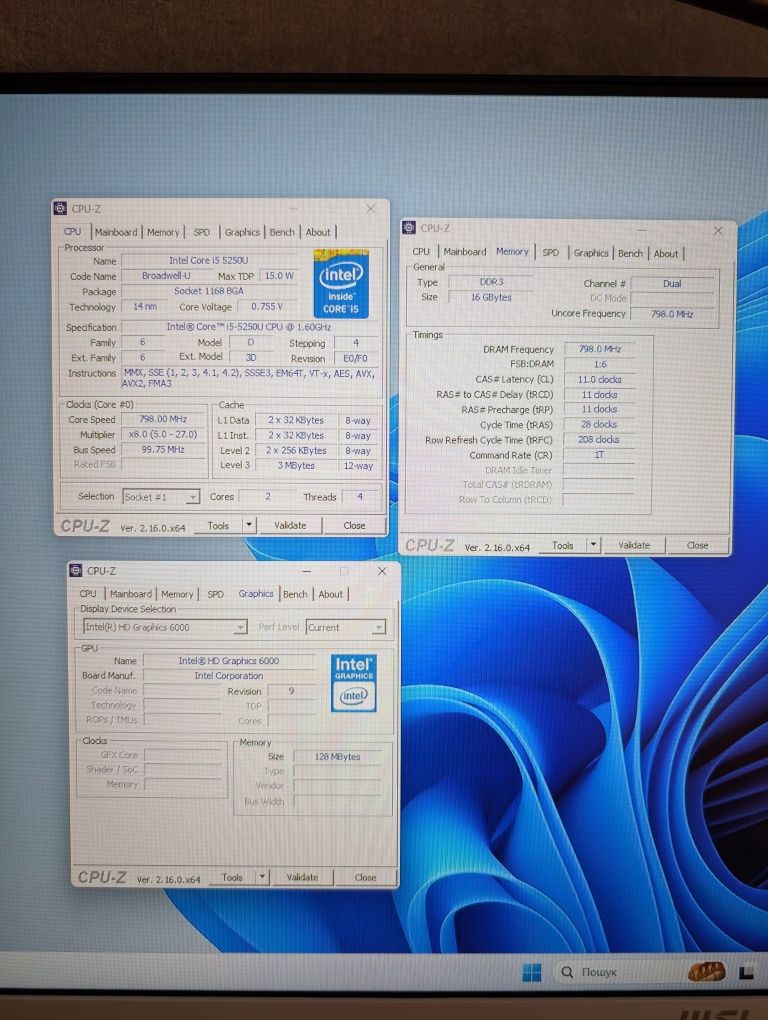Image resolution: width=768 pixels, height=1020 pixels.
Task: Close the Graphics CPU-Z window with X
Action: pyautogui.click(x=382, y=571)
